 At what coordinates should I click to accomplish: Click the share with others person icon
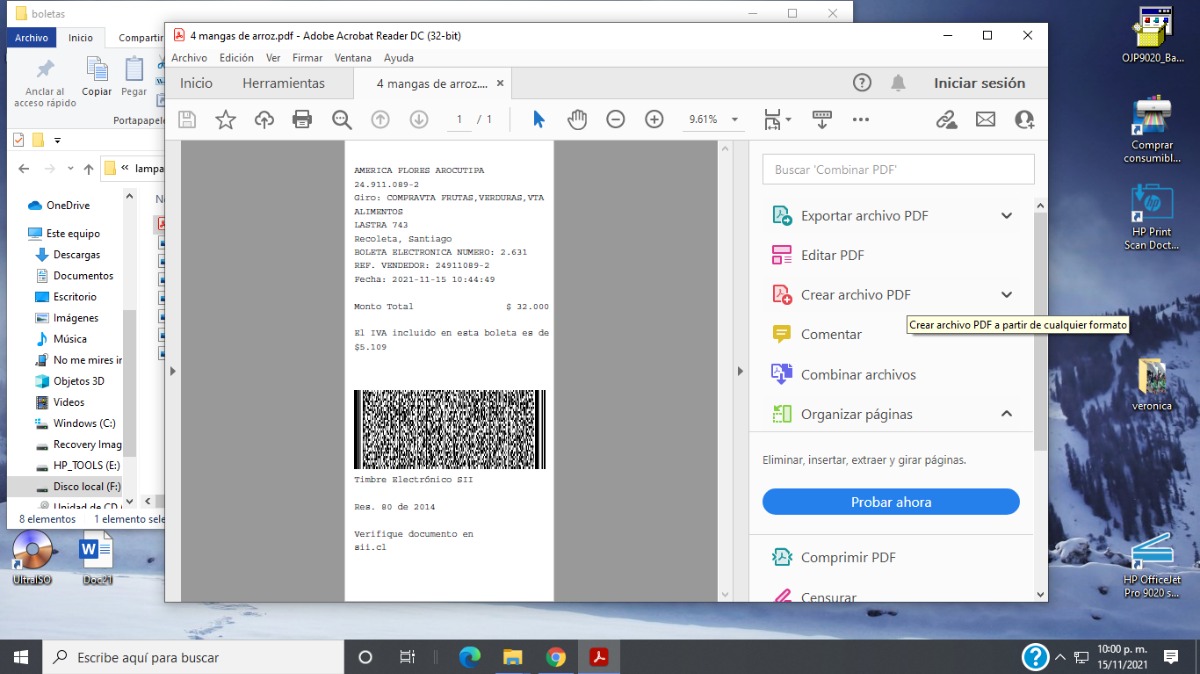[1024, 120]
